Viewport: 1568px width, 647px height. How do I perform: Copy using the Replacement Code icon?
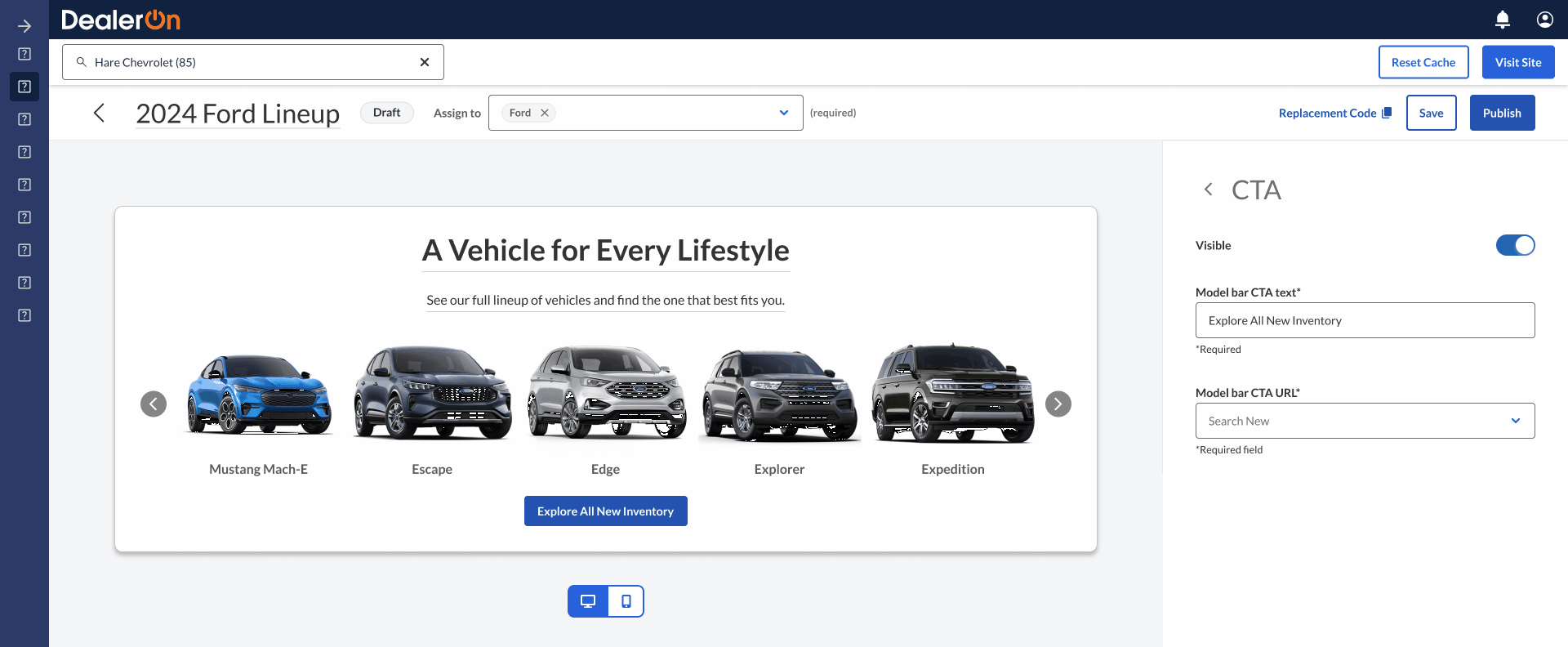1387,113
